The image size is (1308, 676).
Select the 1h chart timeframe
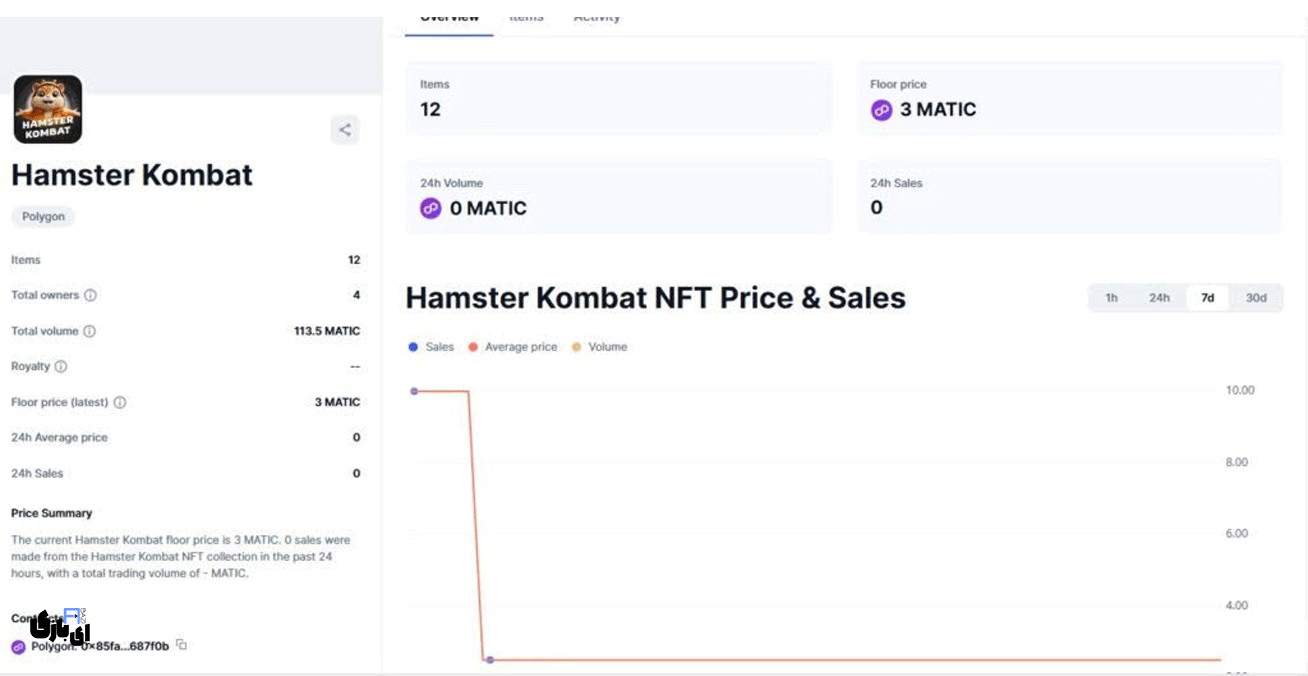pos(1111,298)
